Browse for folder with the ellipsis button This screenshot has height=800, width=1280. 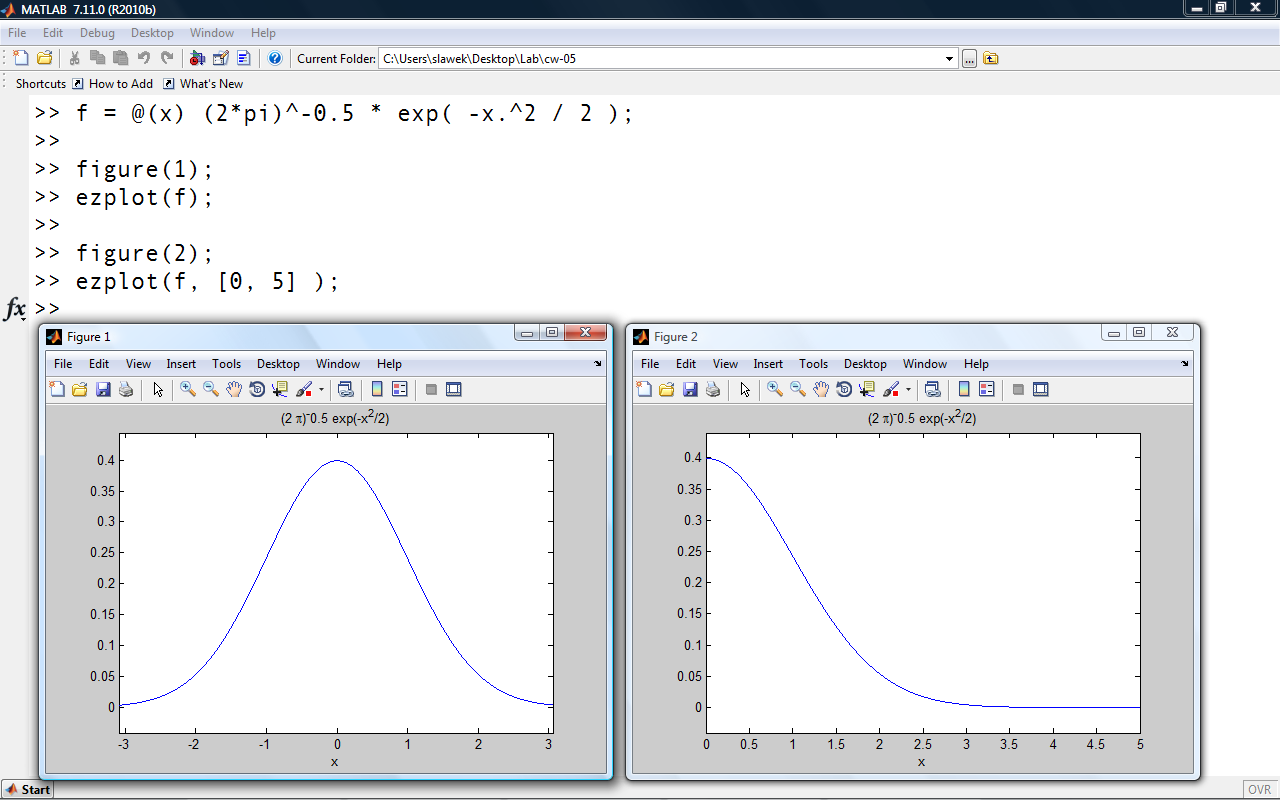969,58
